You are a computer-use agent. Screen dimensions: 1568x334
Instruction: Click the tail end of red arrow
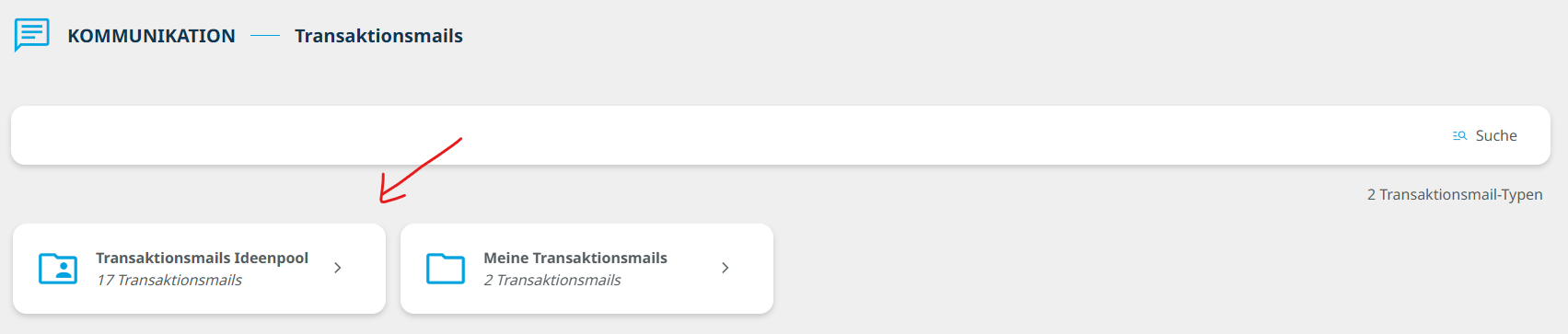tap(458, 141)
